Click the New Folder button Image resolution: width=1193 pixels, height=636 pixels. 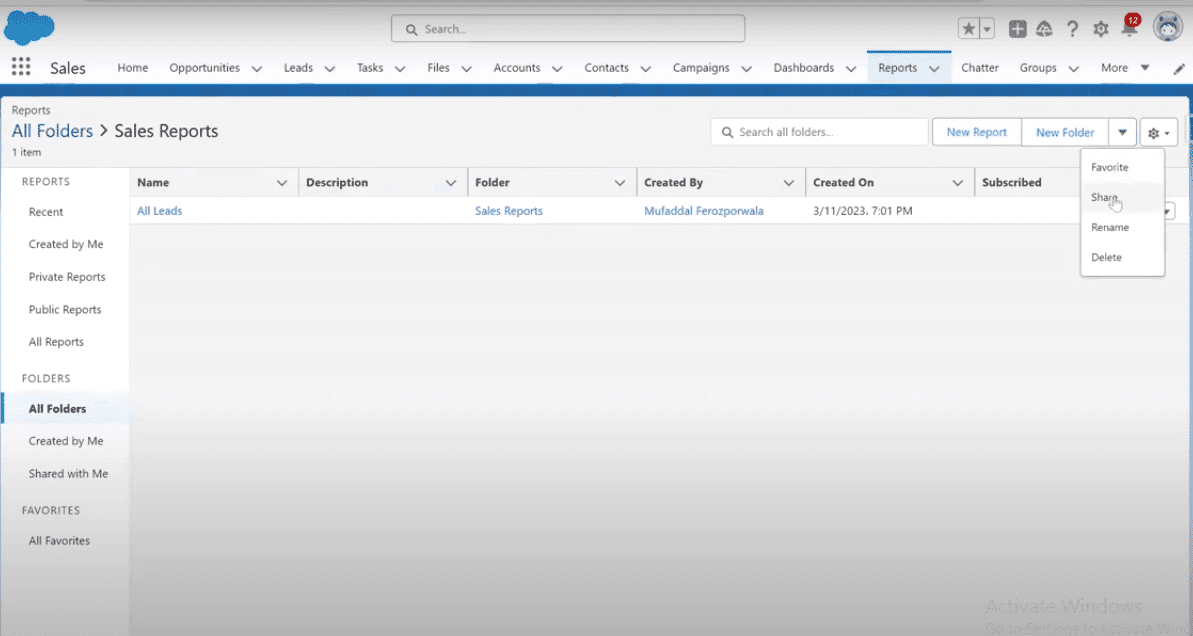(1064, 132)
